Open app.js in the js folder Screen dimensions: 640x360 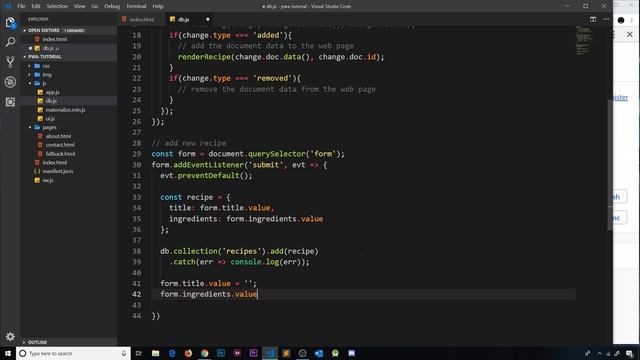click(52, 92)
